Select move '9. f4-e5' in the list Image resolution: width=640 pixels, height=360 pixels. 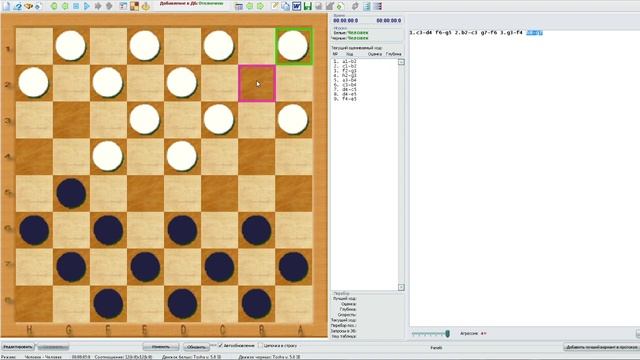pos(345,99)
